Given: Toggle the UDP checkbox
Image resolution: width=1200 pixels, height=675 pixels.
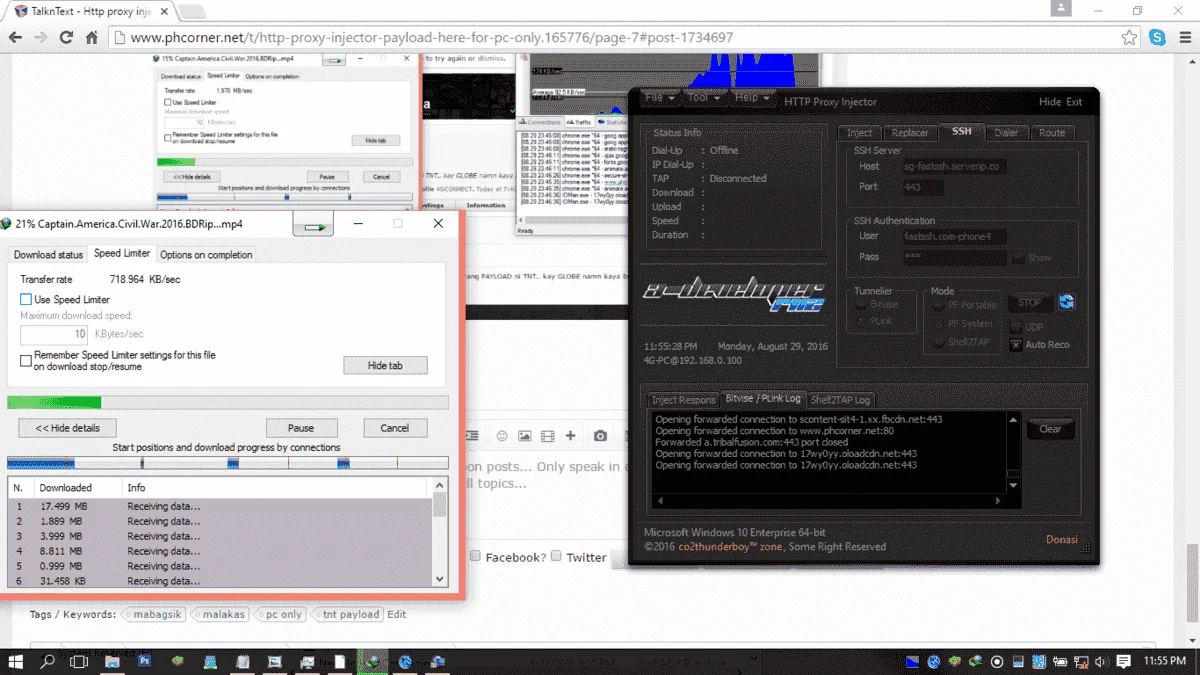Looking at the screenshot, I should (x=1015, y=327).
